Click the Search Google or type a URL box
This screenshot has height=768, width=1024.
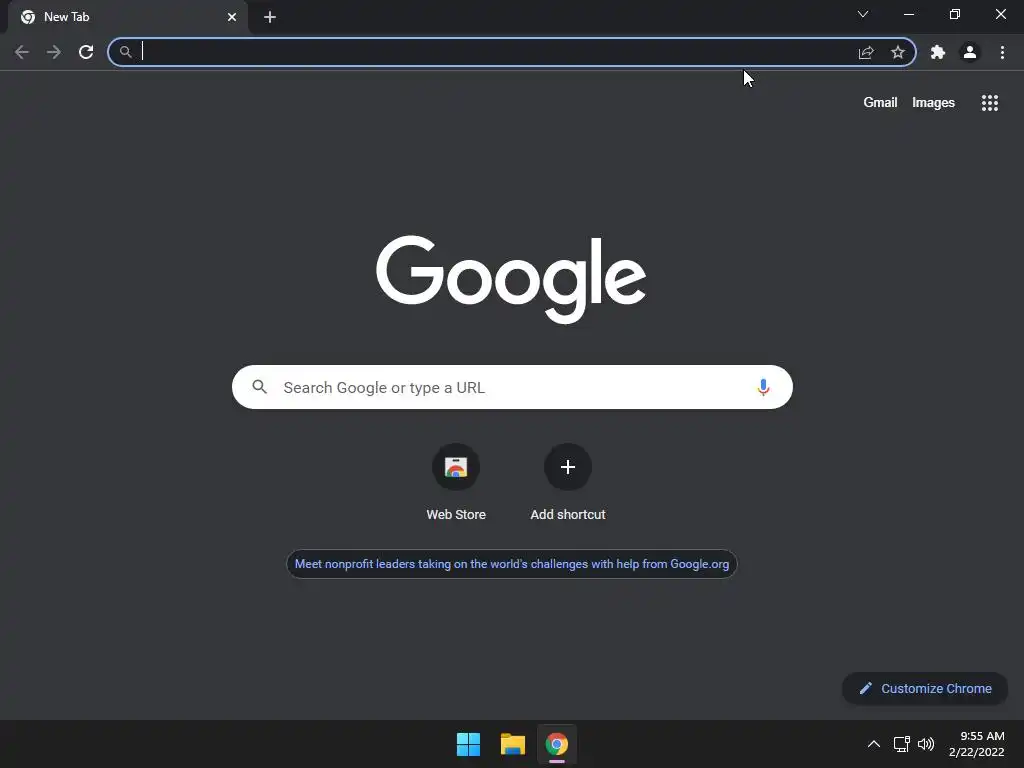point(512,387)
